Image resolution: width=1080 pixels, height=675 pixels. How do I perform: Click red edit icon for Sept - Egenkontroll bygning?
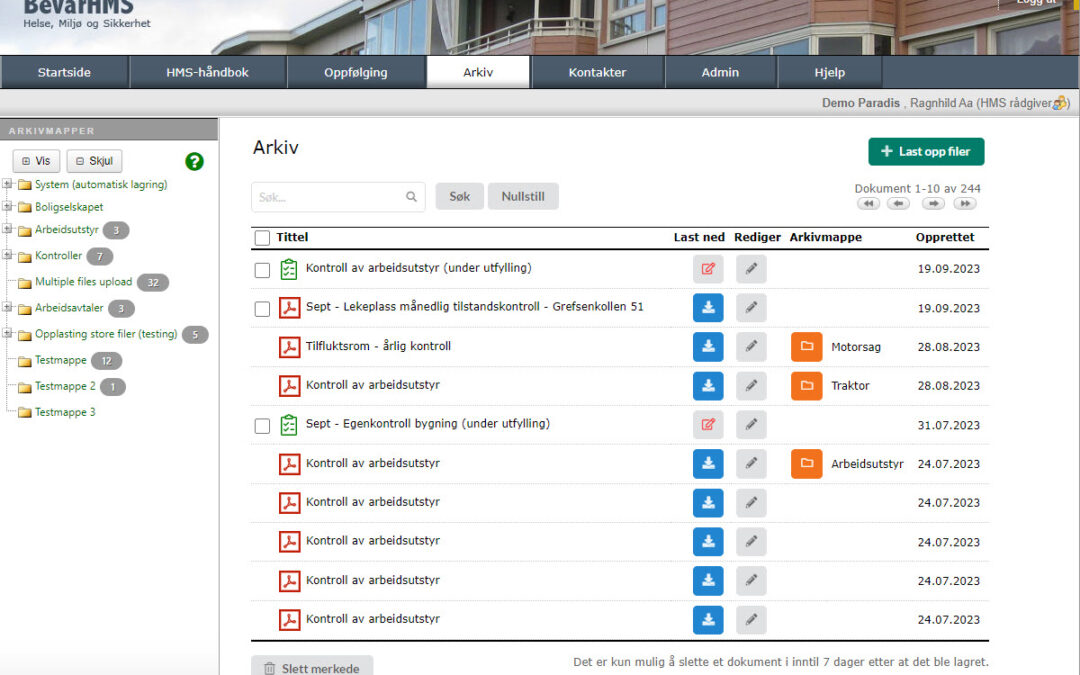click(708, 425)
